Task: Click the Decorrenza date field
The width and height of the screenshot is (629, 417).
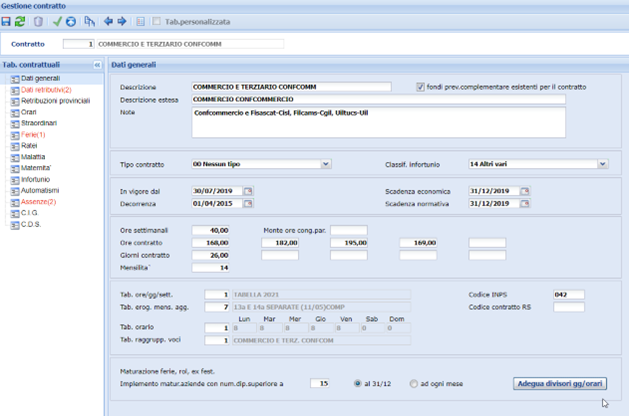Action: pyautogui.click(x=217, y=204)
